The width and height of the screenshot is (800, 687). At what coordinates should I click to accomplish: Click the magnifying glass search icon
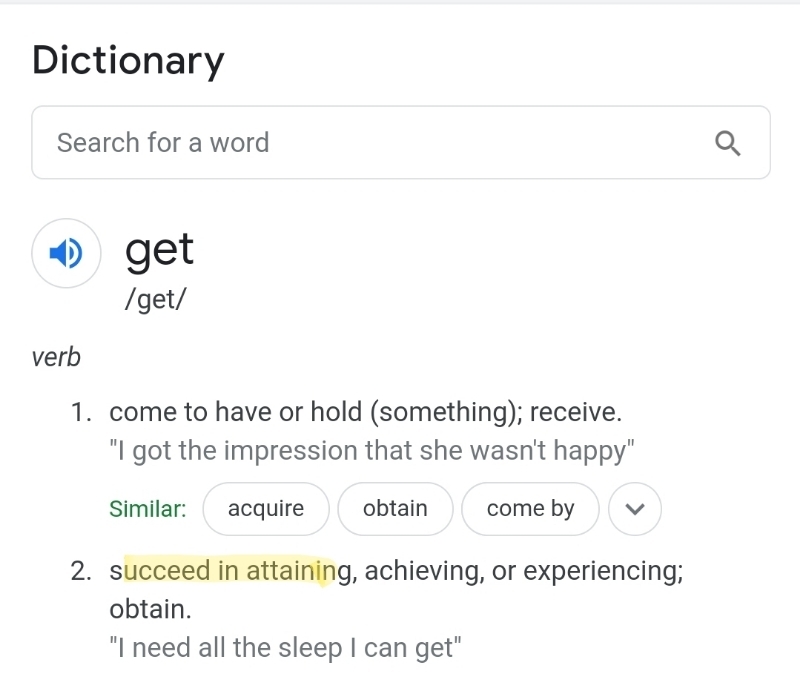coord(727,143)
